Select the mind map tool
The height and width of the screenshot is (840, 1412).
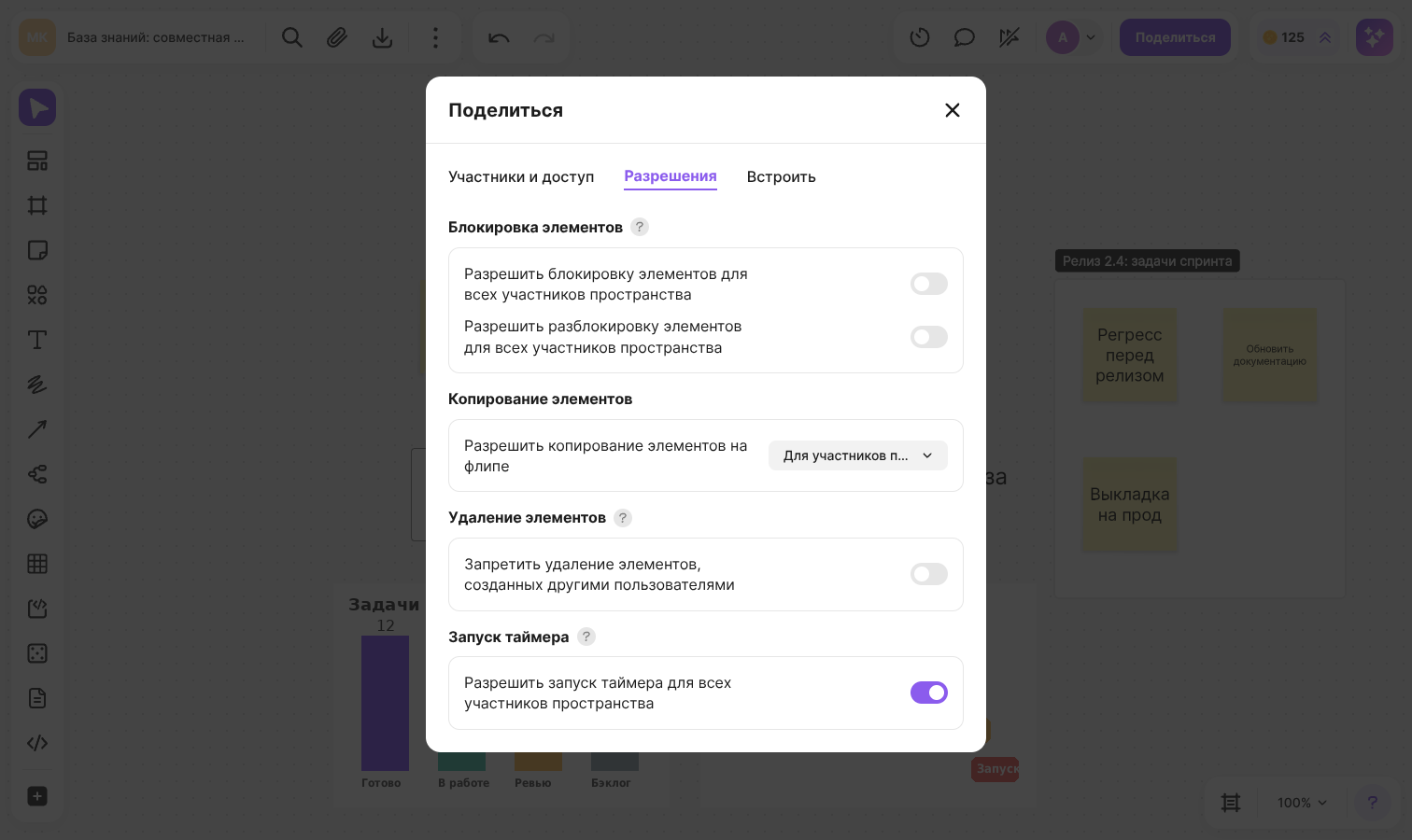[37, 474]
